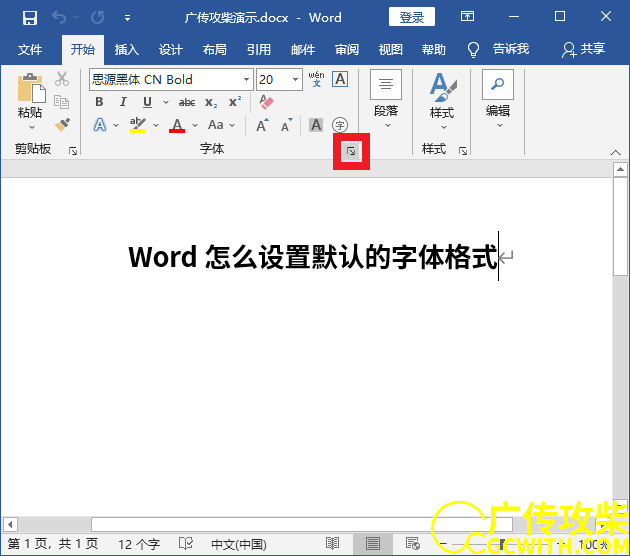Switch to the 审阅 tab
This screenshot has width=630, height=556.
pyautogui.click(x=347, y=49)
